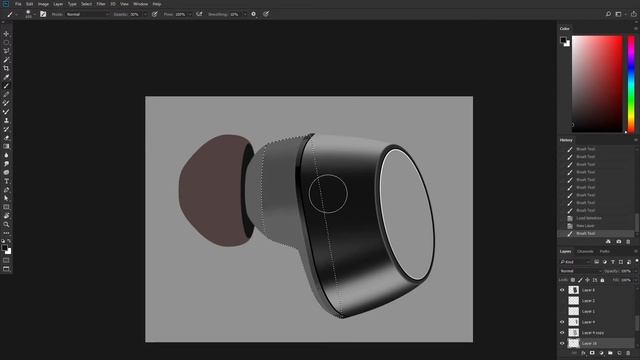This screenshot has height=360, width=640.
Task: Select the Hand tool
Action: point(6,216)
